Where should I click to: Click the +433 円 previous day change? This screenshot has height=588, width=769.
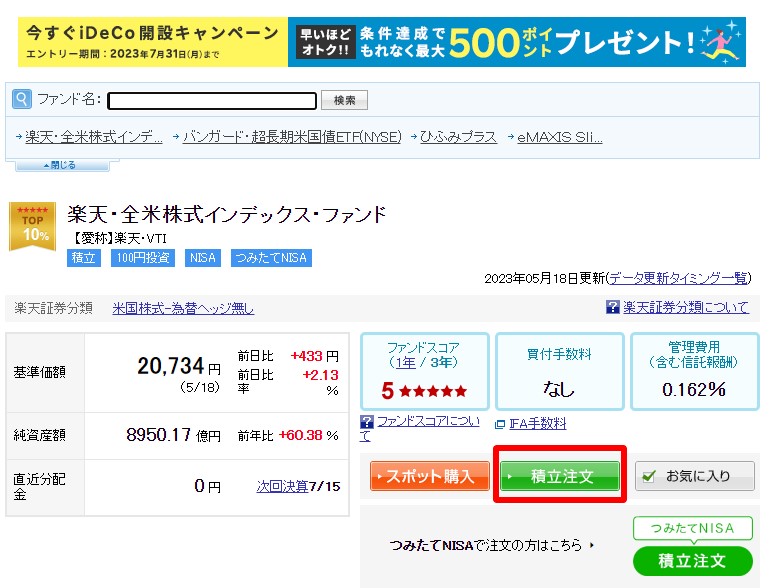314,356
